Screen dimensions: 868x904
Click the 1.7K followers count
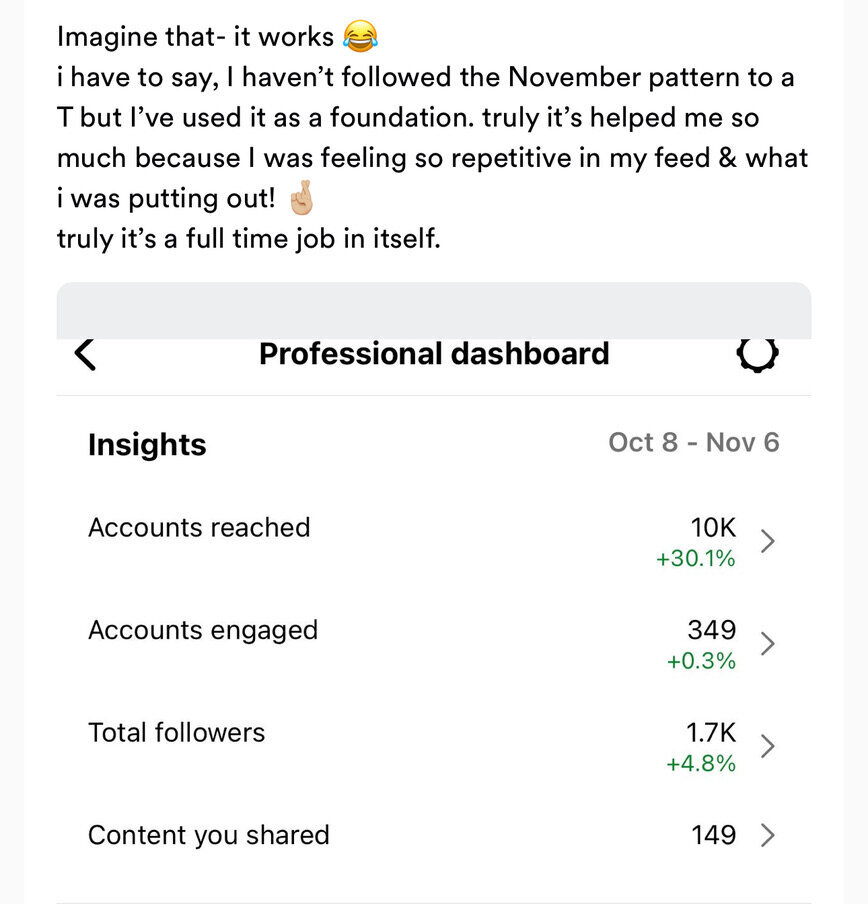[x=711, y=733]
